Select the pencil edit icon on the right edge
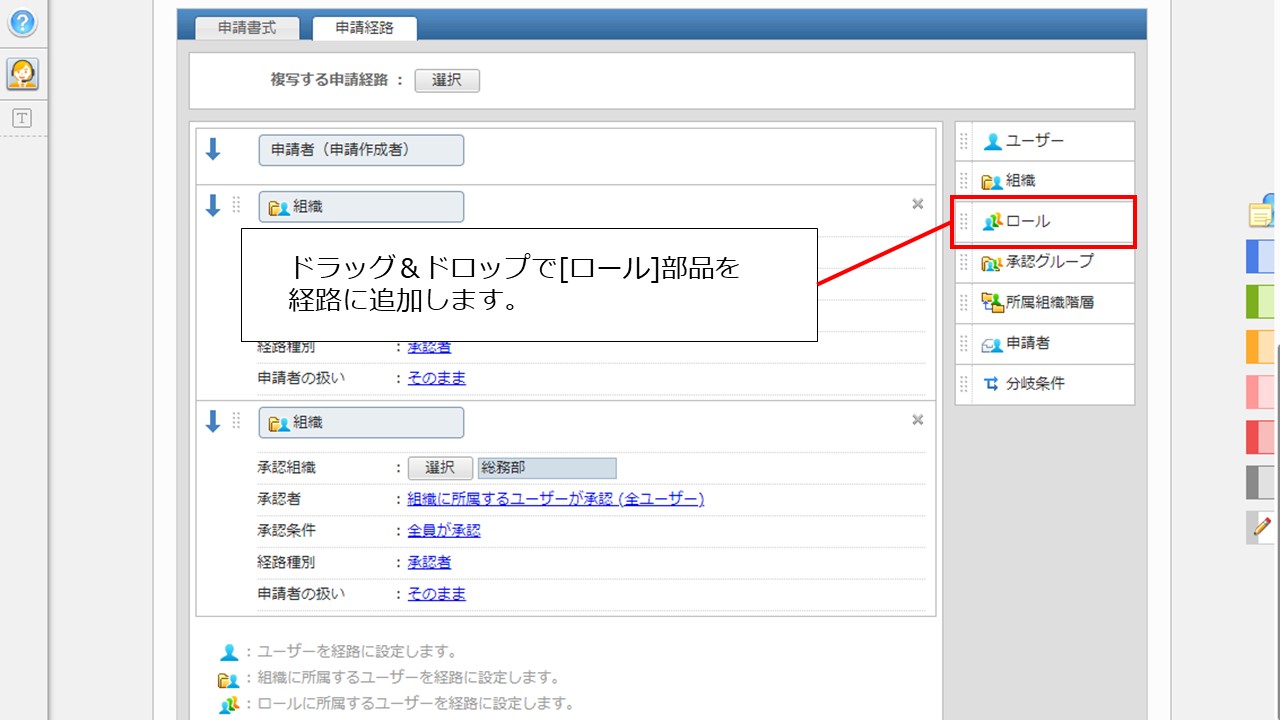Viewport: 1280px width, 720px height. [1259, 527]
